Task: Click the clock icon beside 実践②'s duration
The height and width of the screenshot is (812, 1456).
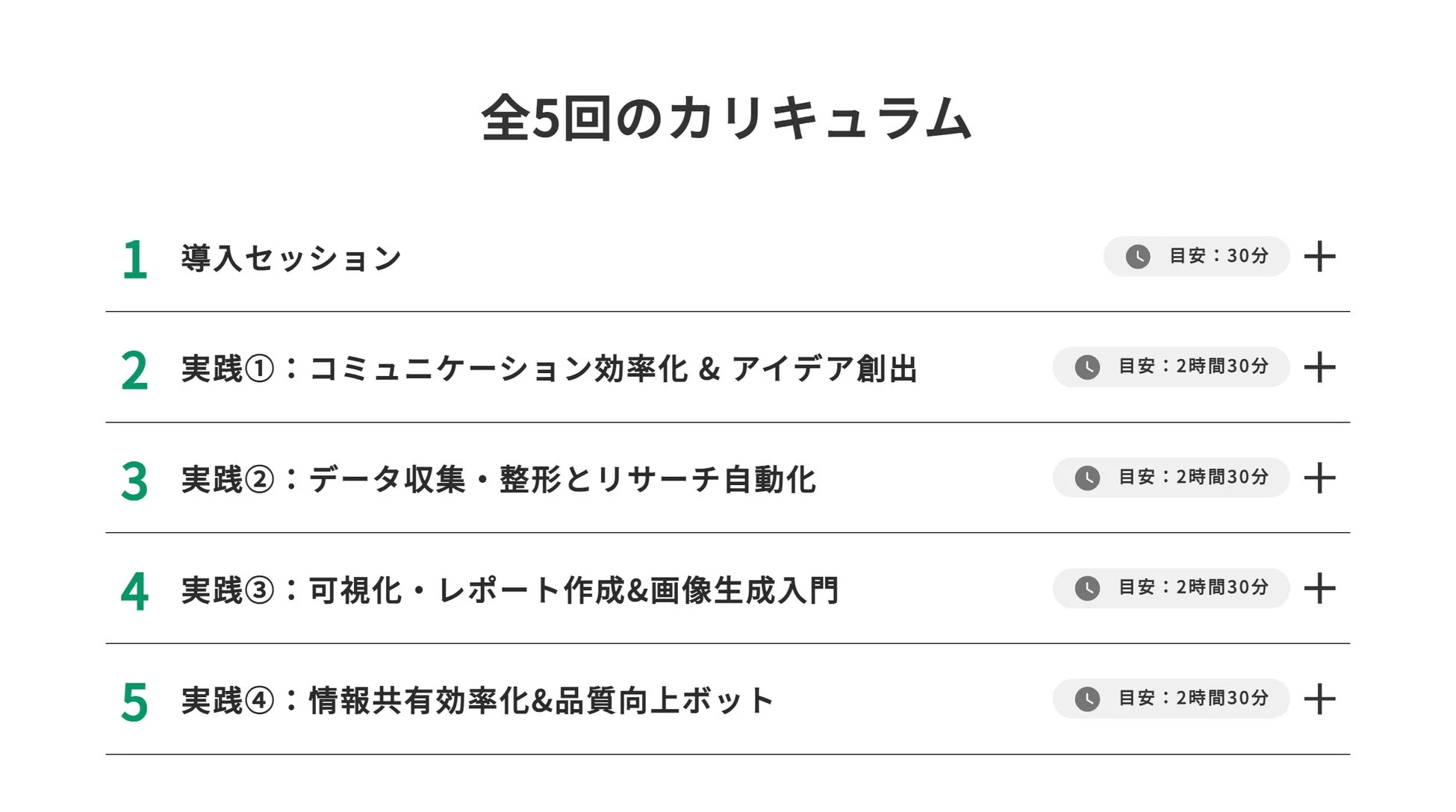Action: pyautogui.click(x=1086, y=478)
